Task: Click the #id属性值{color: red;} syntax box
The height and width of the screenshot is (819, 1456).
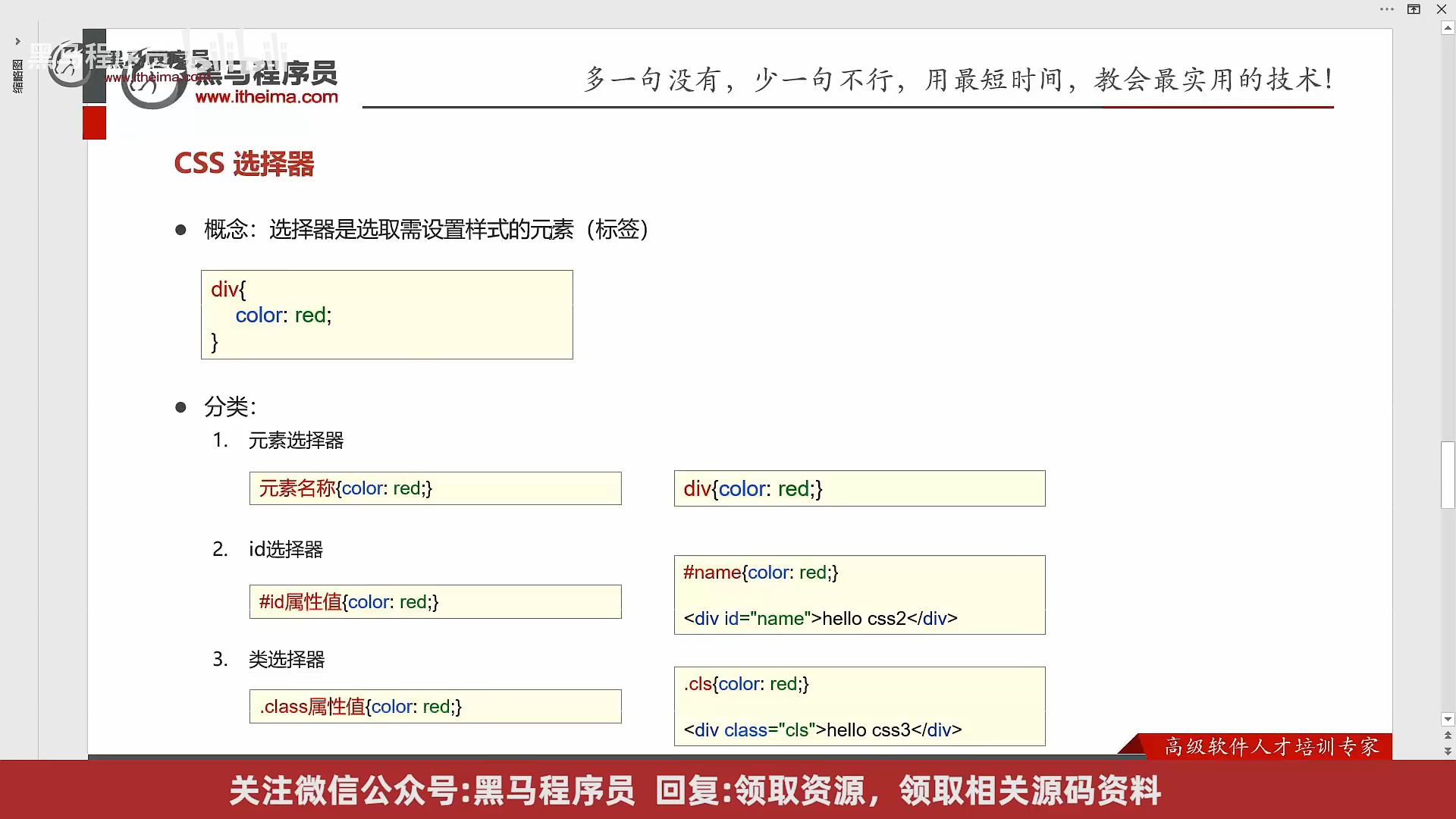Action: coord(435,602)
